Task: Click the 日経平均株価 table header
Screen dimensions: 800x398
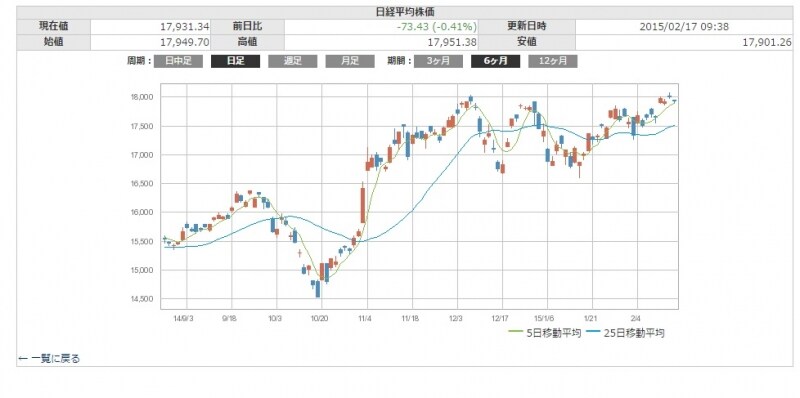Action: click(x=405, y=12)
